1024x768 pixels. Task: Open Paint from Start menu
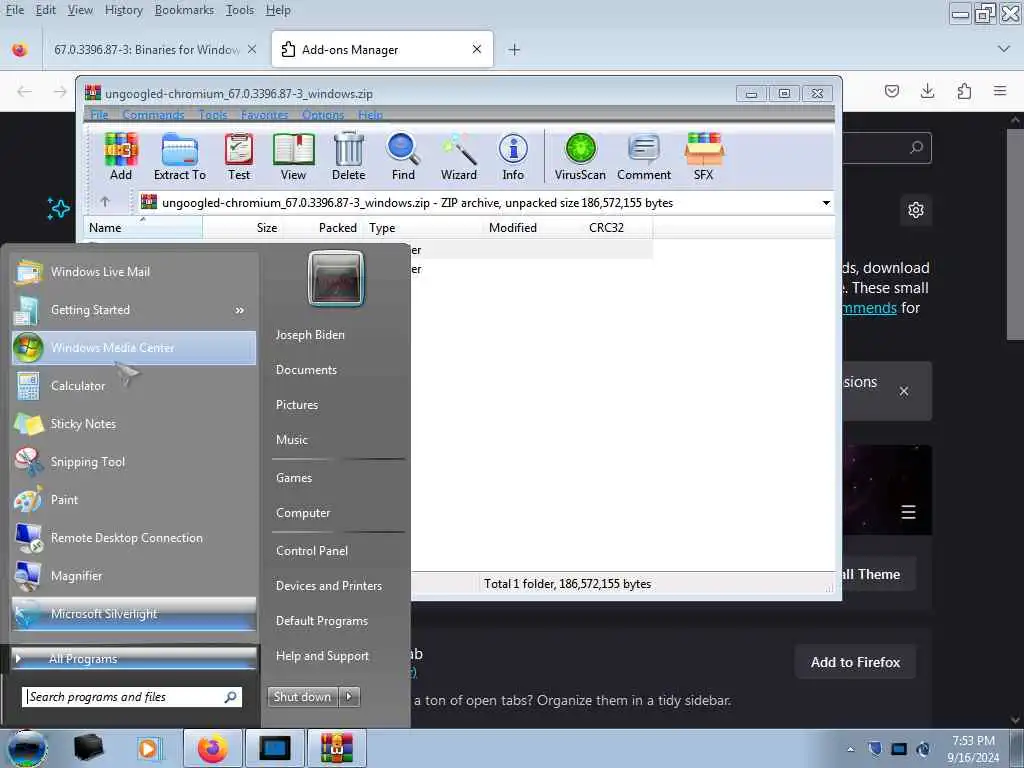pyautogui.click(x=133, y=500)
